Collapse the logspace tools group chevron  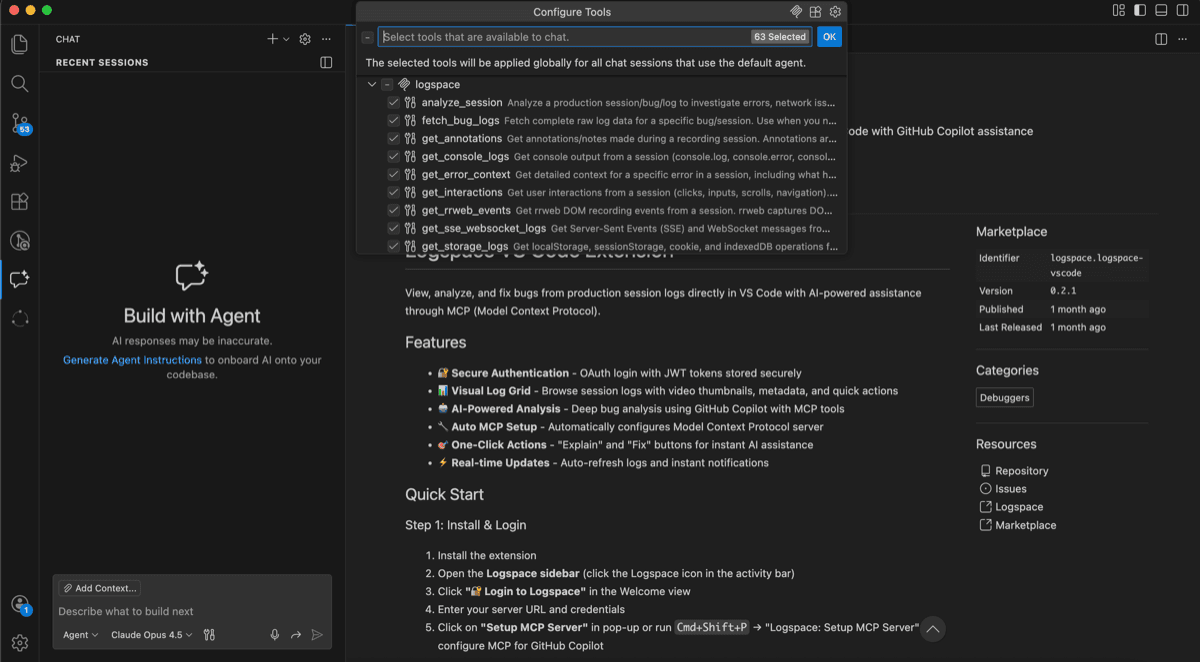(372, 84)
